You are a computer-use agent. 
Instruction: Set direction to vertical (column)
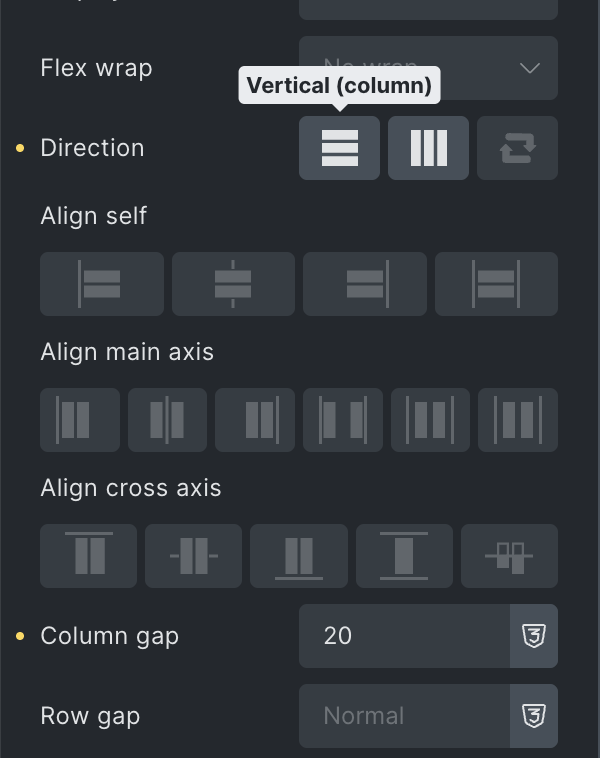click(339, 148)
